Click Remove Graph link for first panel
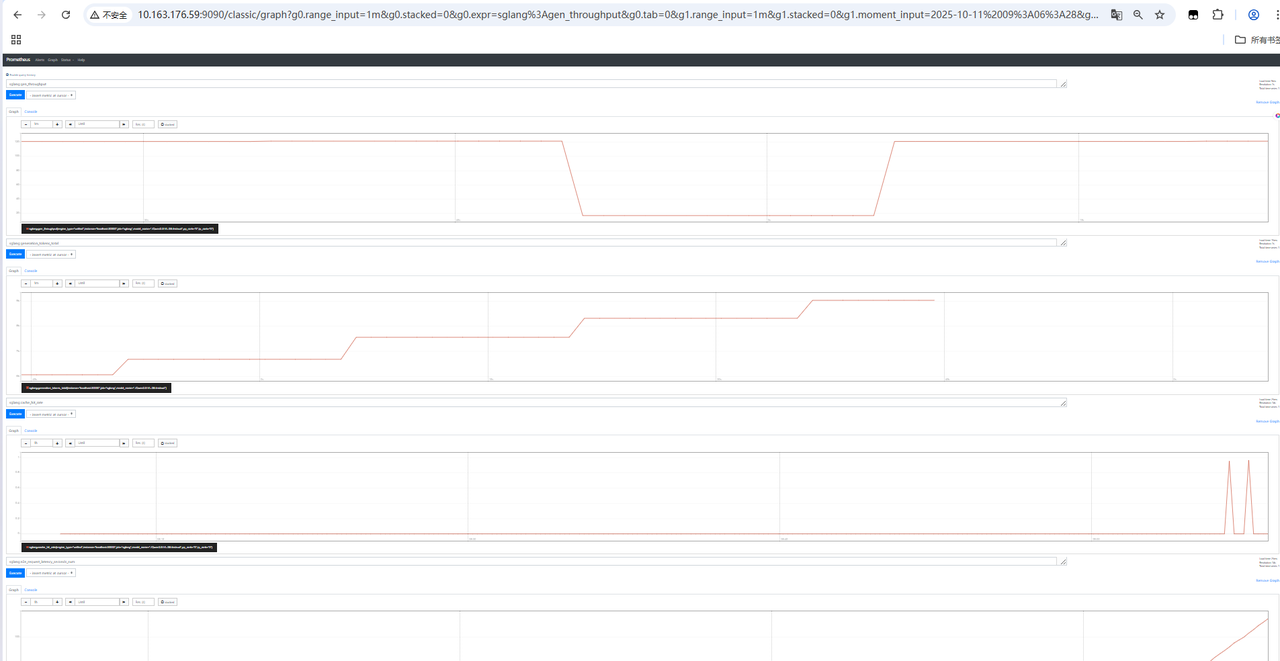The width and height of the screenshot is (1280, 661). click(x=1267, y=102)
